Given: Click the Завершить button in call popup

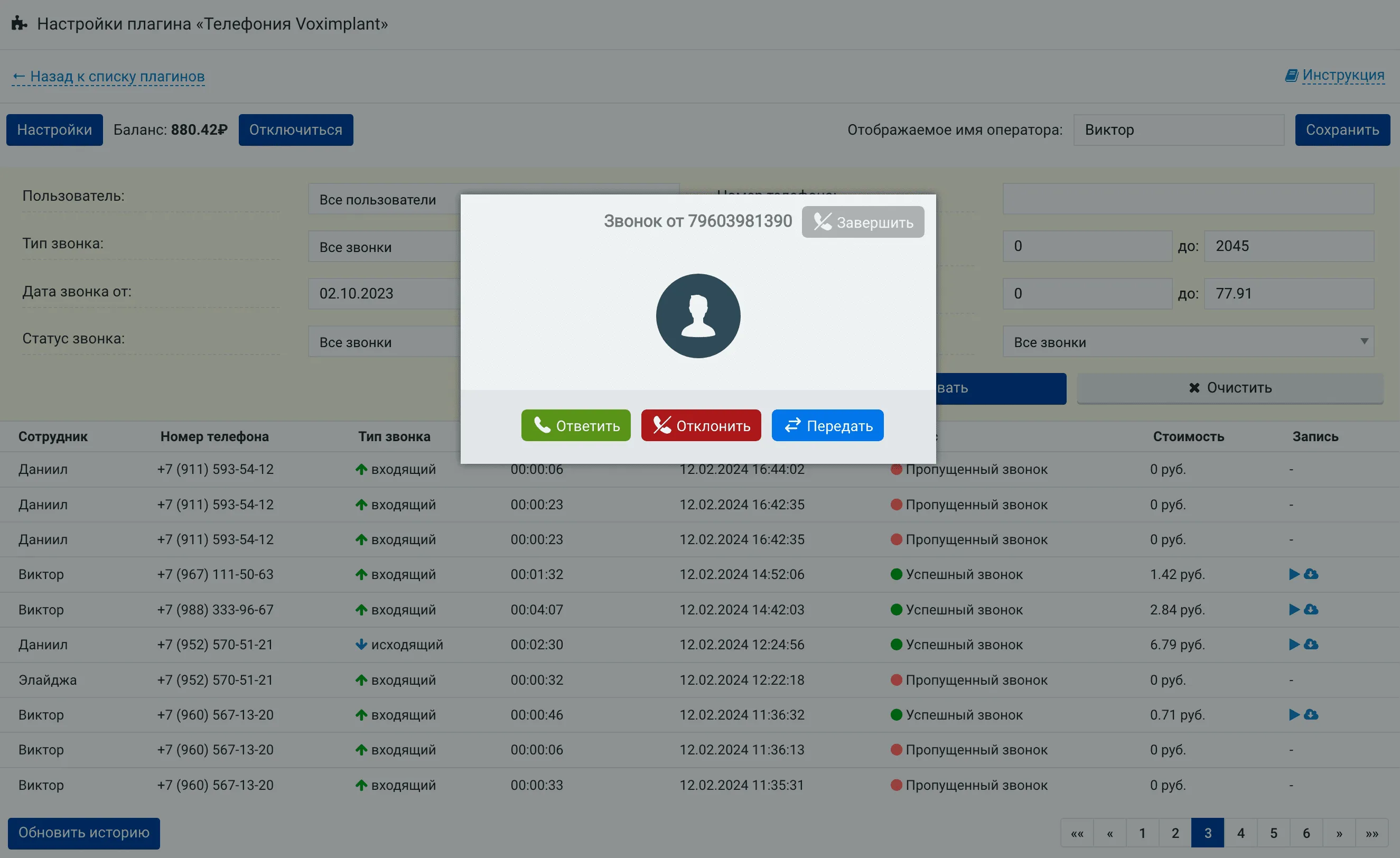Looking at the screenshot, I should [863, 221].
